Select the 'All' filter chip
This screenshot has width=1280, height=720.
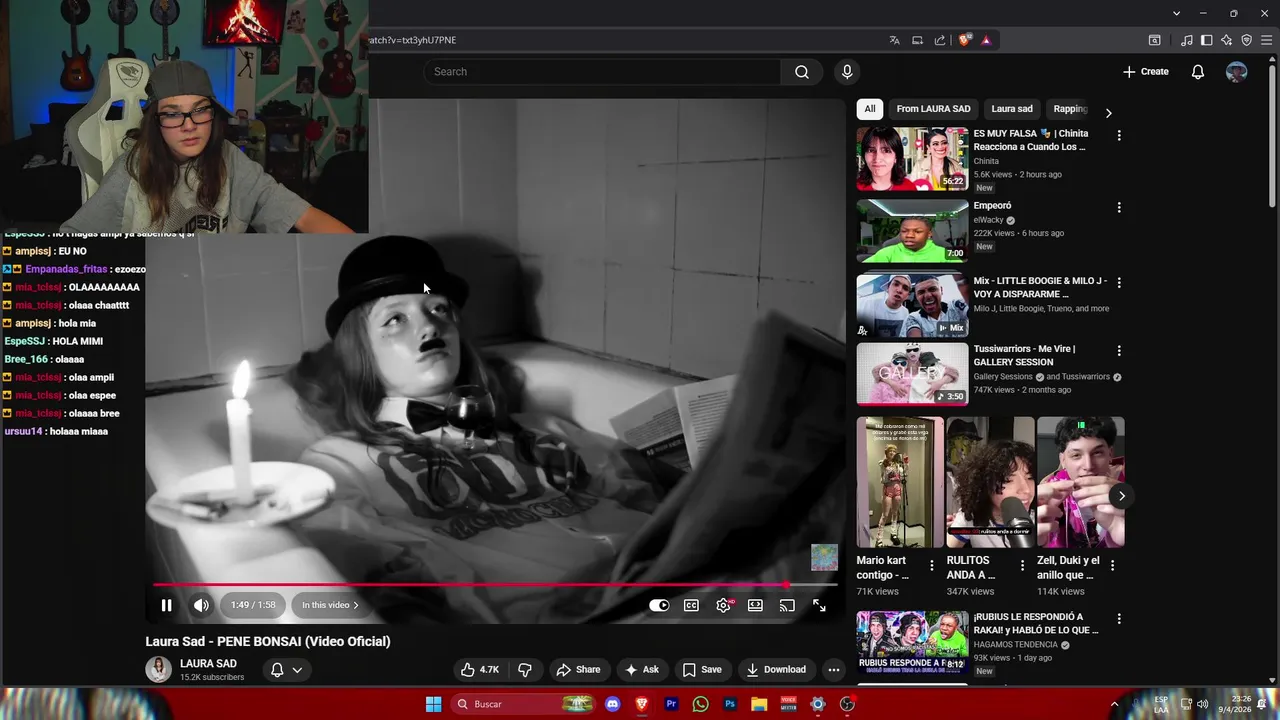(870, 109)
